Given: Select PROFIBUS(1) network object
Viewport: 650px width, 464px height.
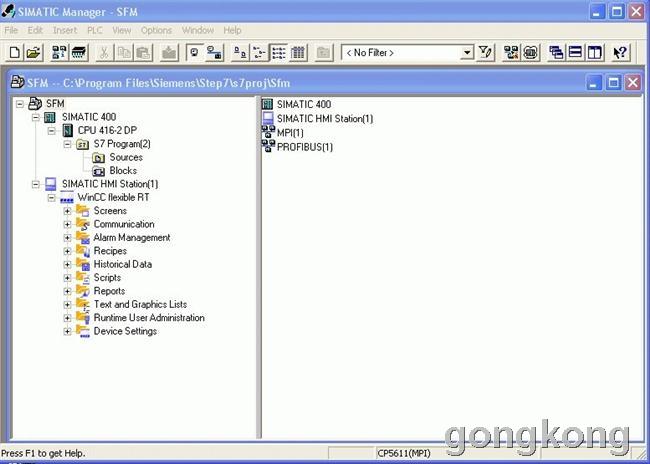Looking at the screenshot, I should pos(297,147).
